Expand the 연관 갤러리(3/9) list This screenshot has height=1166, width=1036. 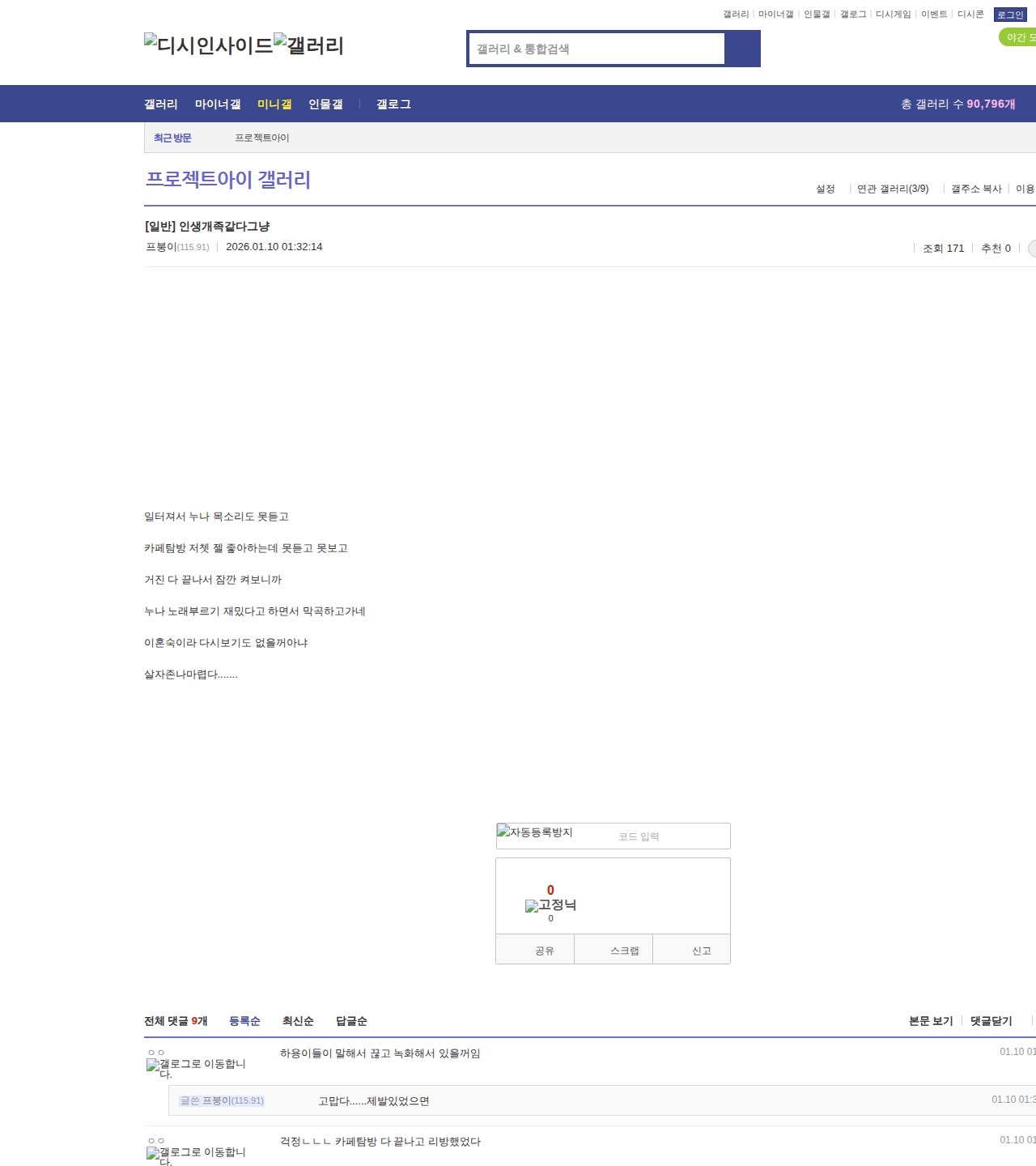892,189
